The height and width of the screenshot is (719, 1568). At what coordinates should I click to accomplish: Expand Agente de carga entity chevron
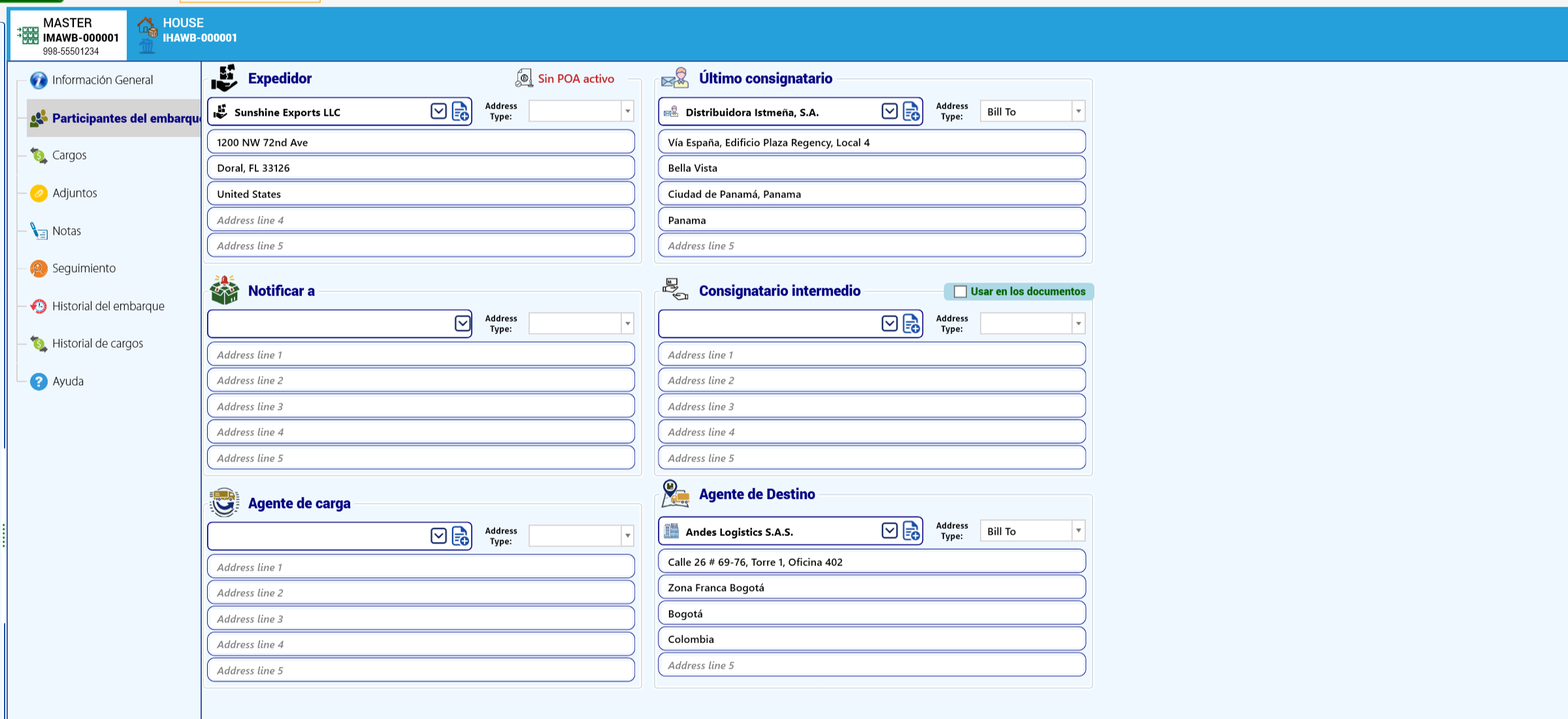[438, 537]
